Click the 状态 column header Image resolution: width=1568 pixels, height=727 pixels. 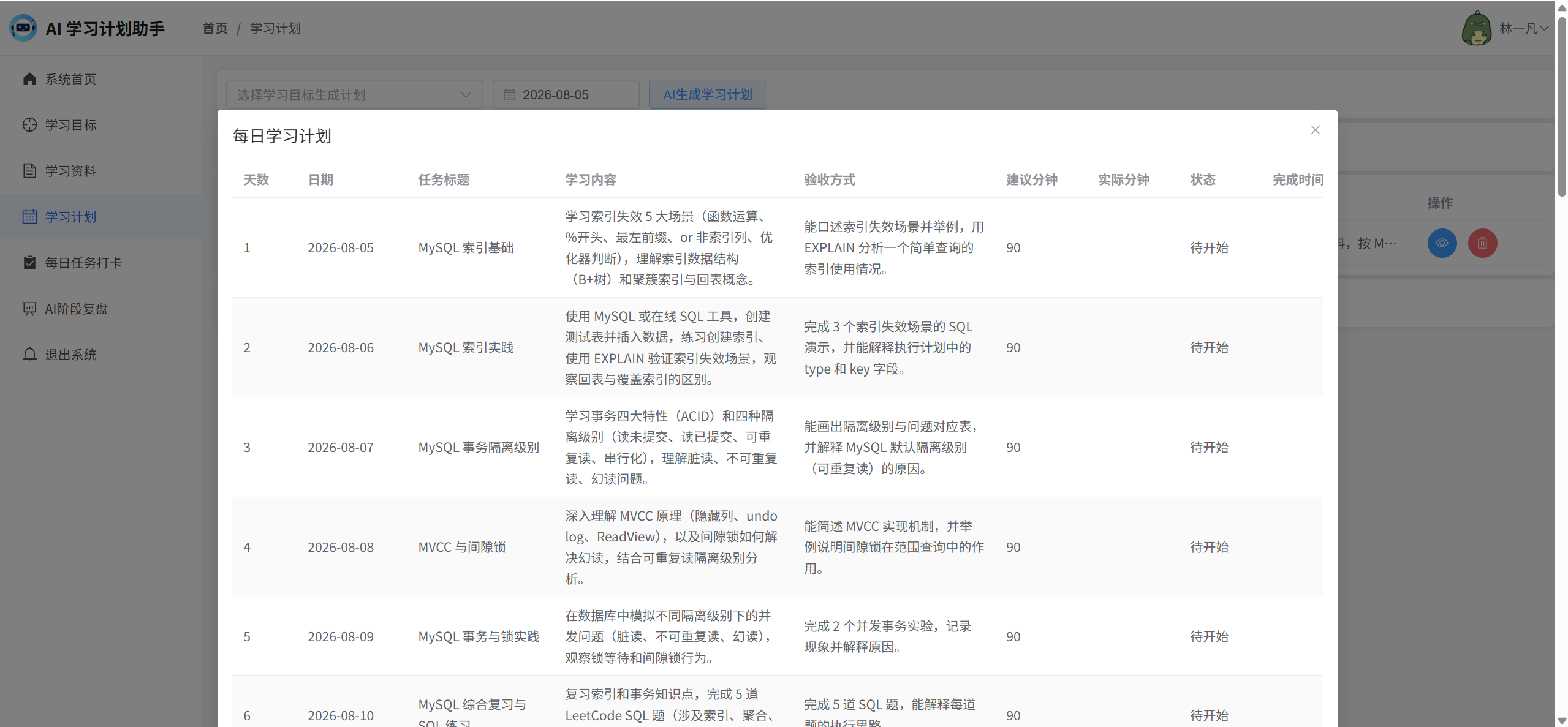click(1203, 179)
